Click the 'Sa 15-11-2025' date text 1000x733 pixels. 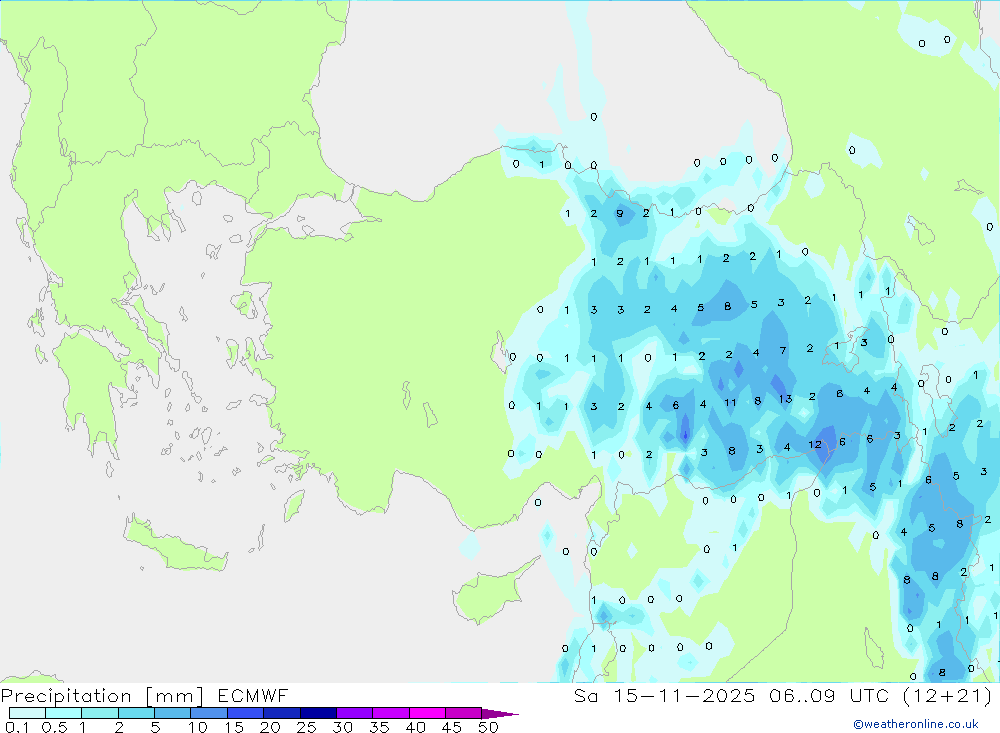664,696
